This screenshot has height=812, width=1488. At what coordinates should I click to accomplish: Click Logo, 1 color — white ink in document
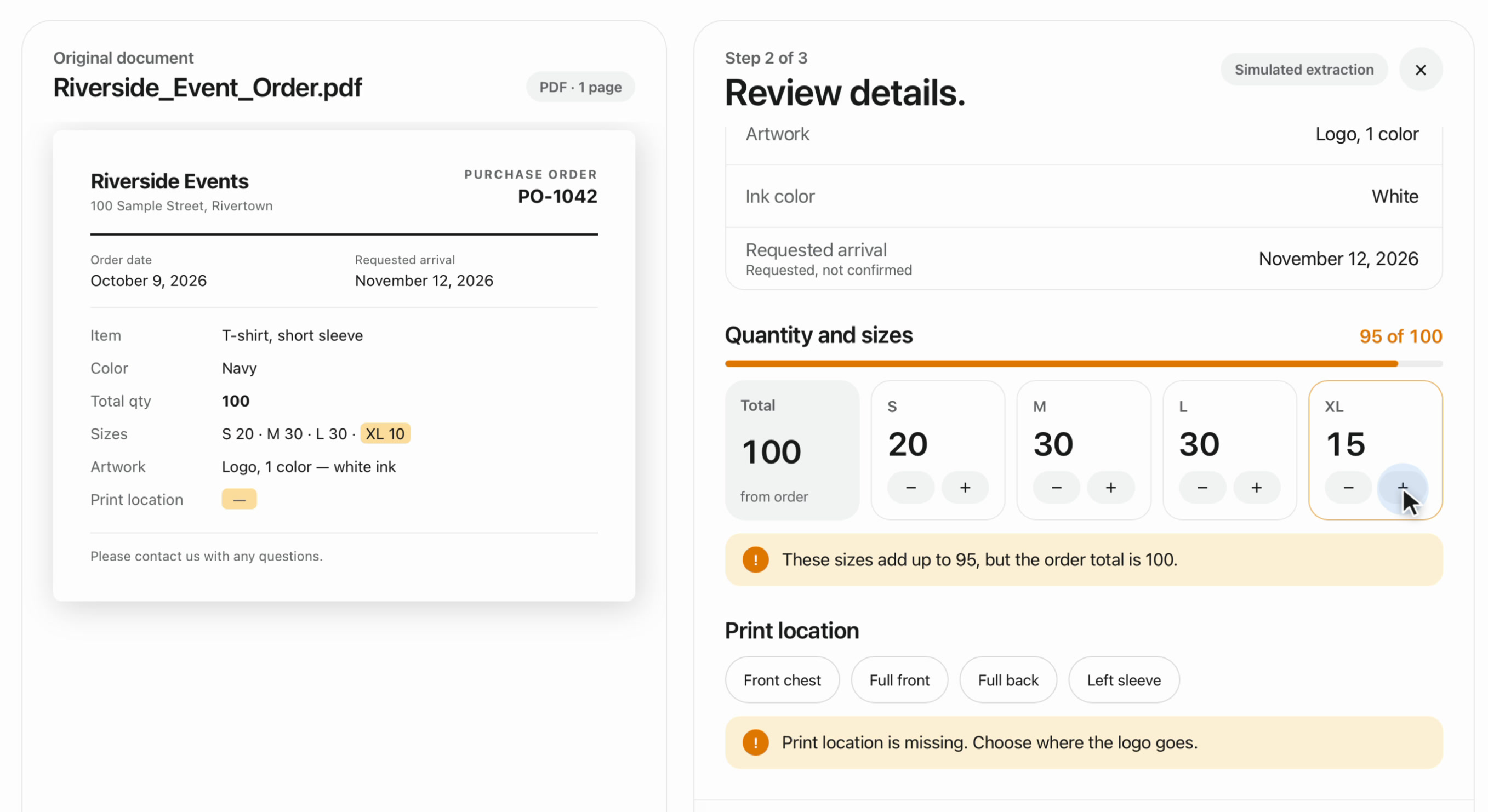coord(309,467)
